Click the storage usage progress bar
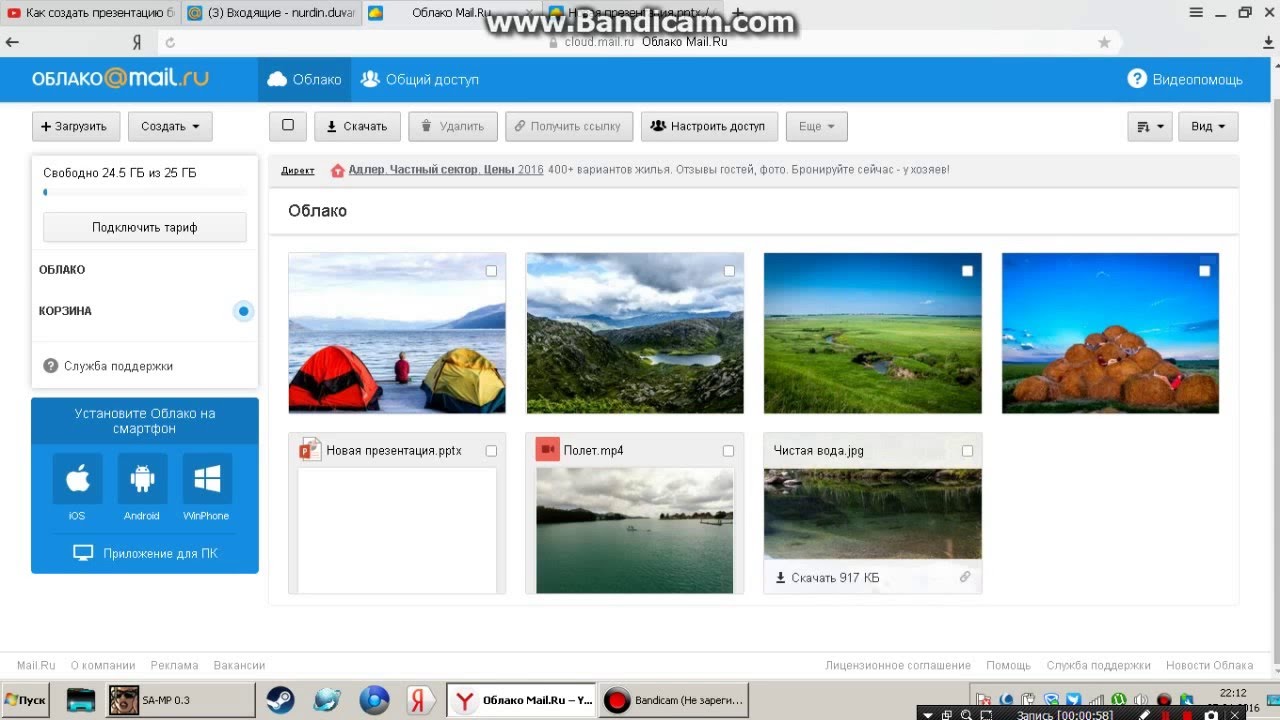 (x=145, y=192)
